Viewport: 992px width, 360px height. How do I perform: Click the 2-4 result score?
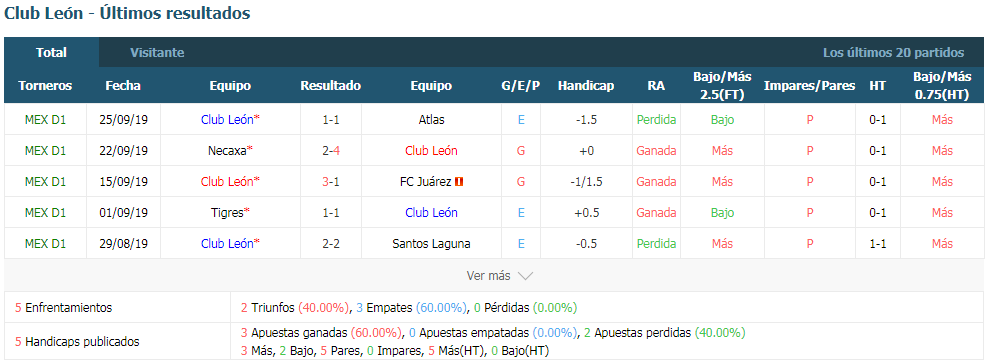pyautogui.click(x=331, y=151)
